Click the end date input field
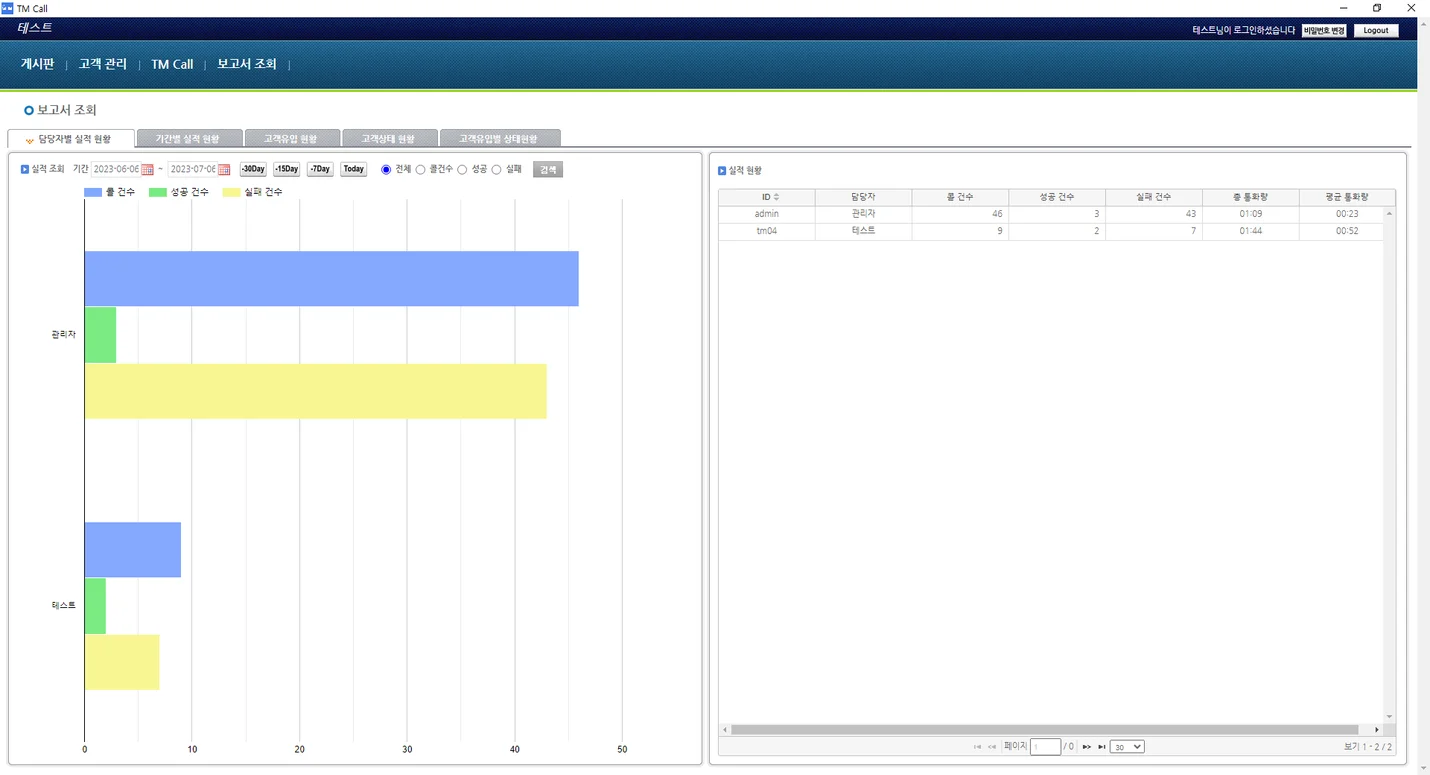Screen dimensions: 1430x775 [x=192, y=169]
